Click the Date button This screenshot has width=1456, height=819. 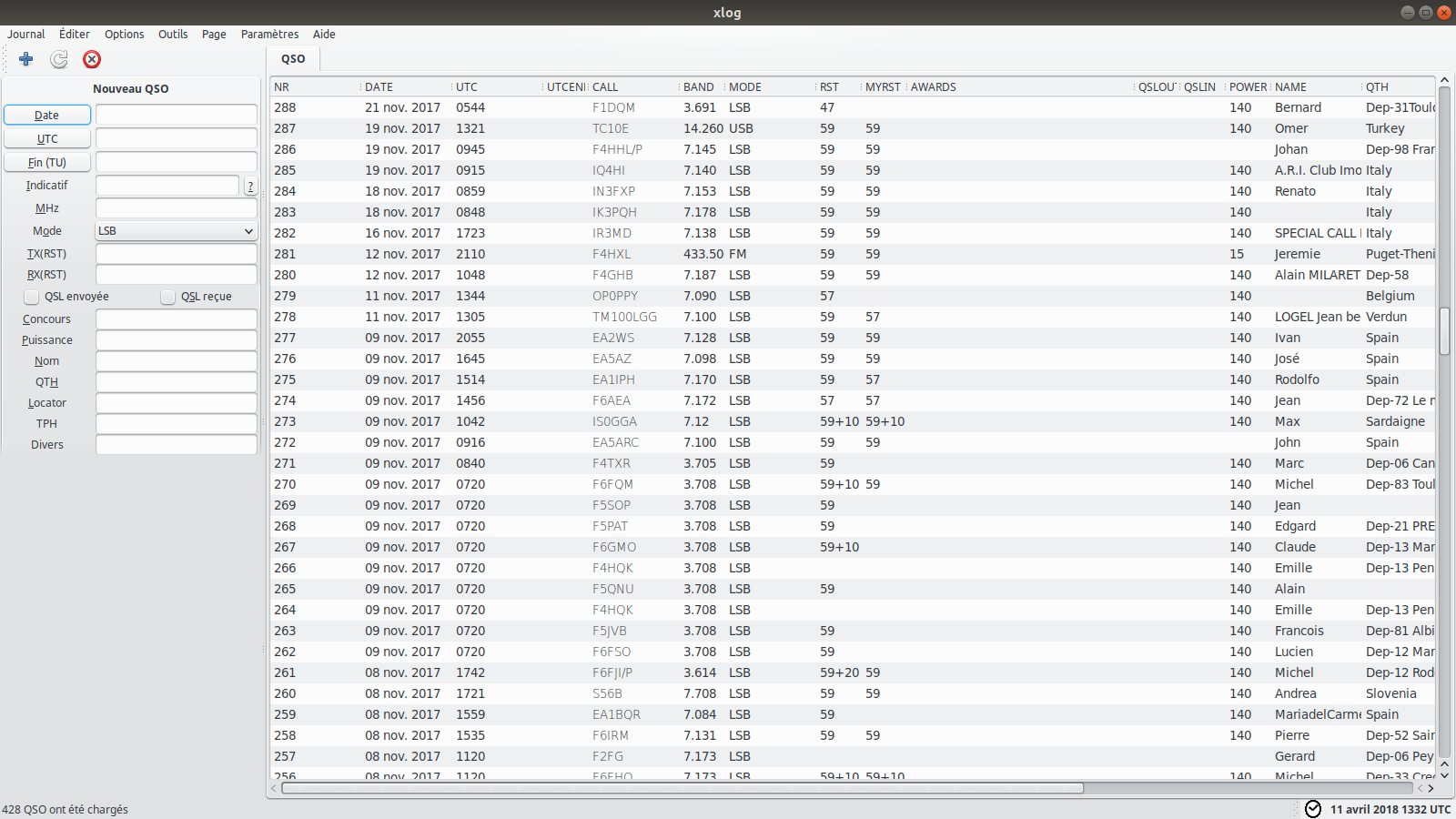point(47,115)
